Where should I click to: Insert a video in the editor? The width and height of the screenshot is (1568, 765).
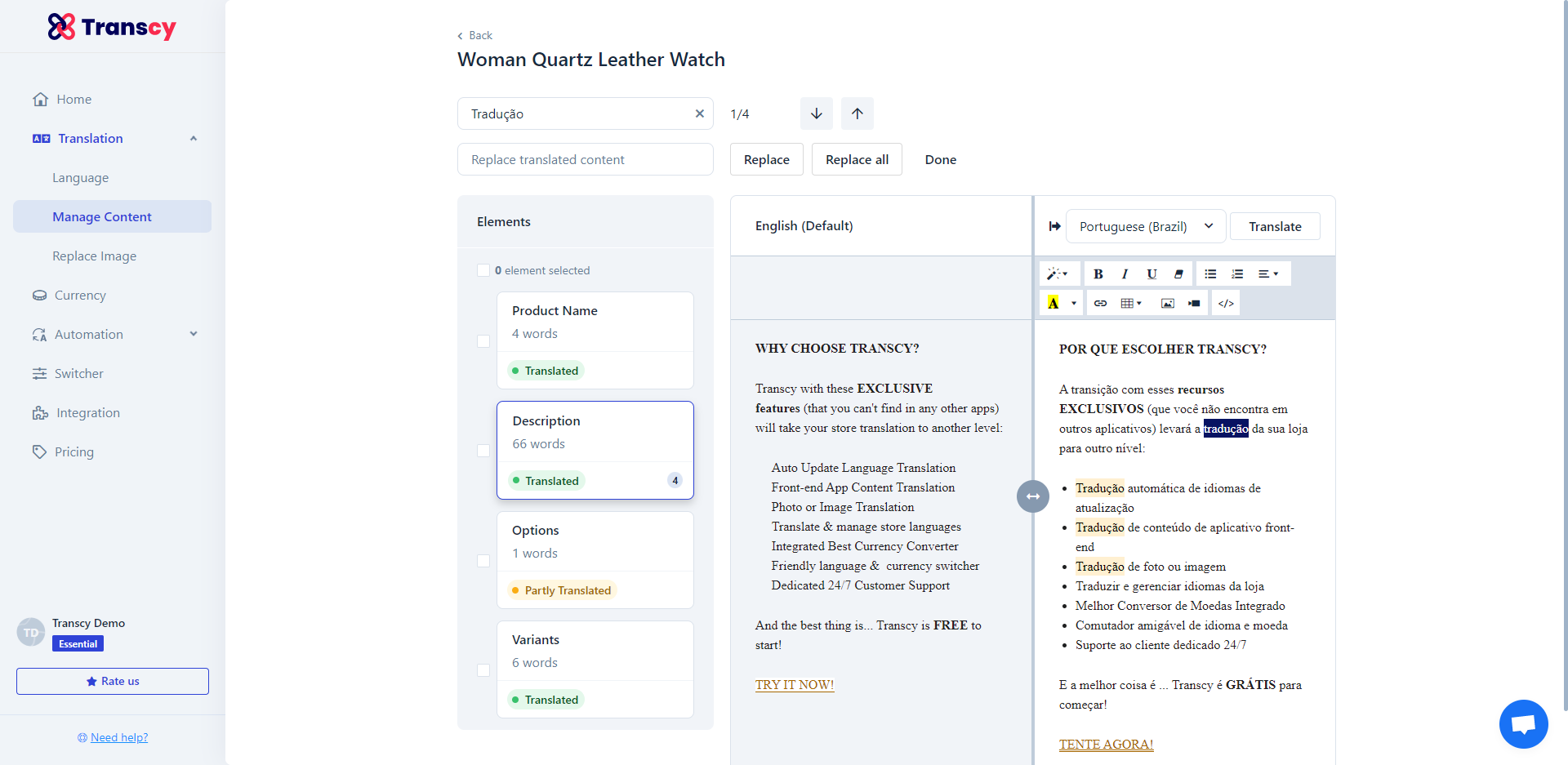[1194, 303]
